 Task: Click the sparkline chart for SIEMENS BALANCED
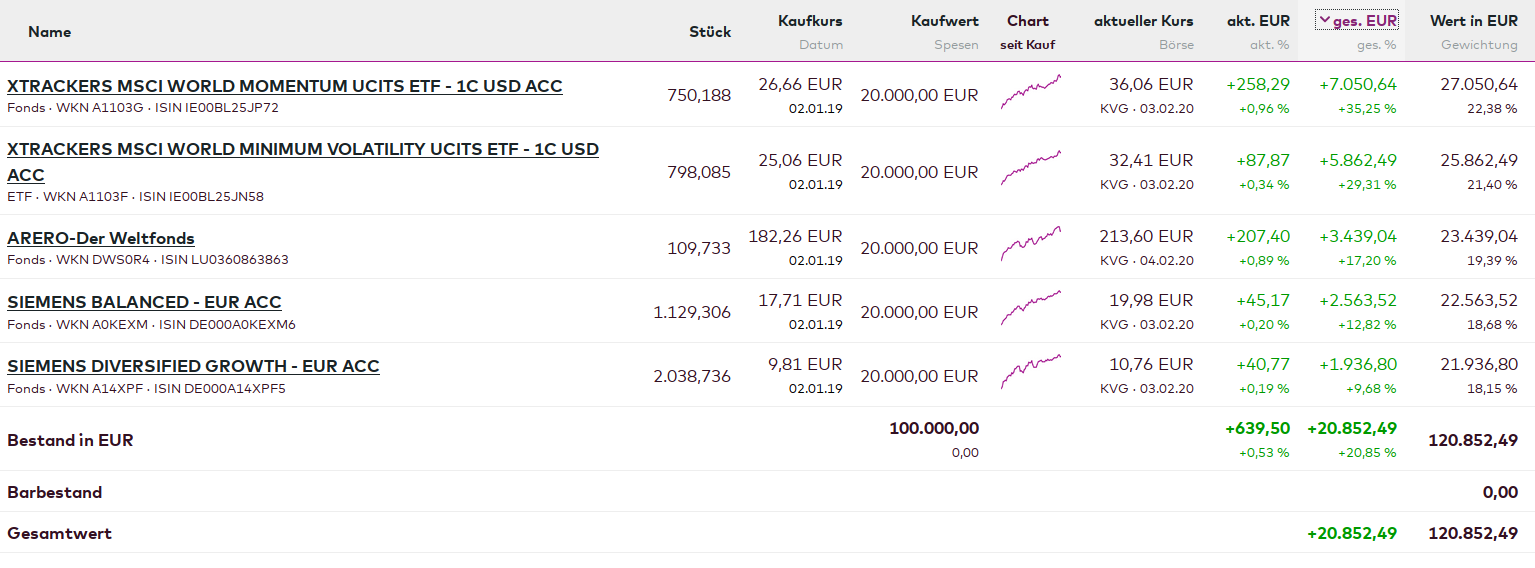1031,308
